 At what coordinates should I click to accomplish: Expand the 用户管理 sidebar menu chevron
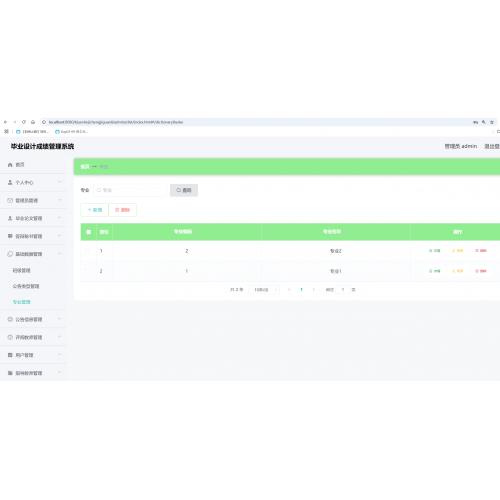click(60, 355)
